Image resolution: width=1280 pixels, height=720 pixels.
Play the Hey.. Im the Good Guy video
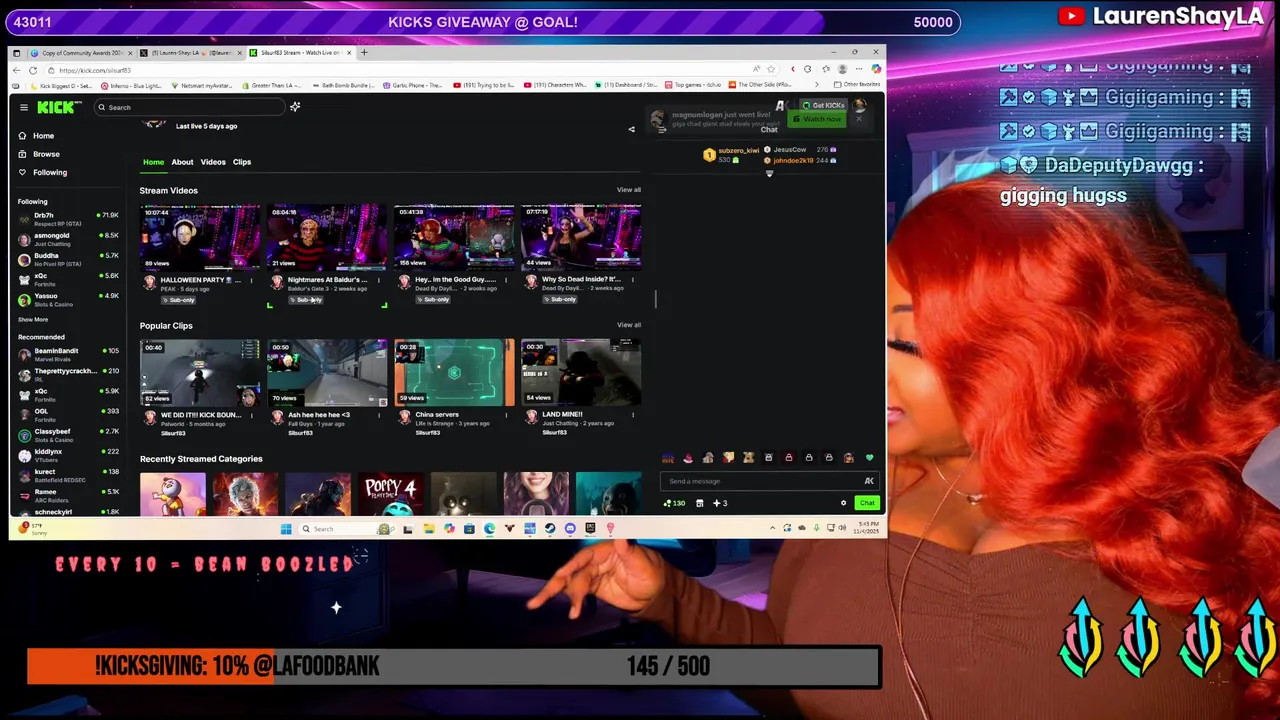click(454, 238)
